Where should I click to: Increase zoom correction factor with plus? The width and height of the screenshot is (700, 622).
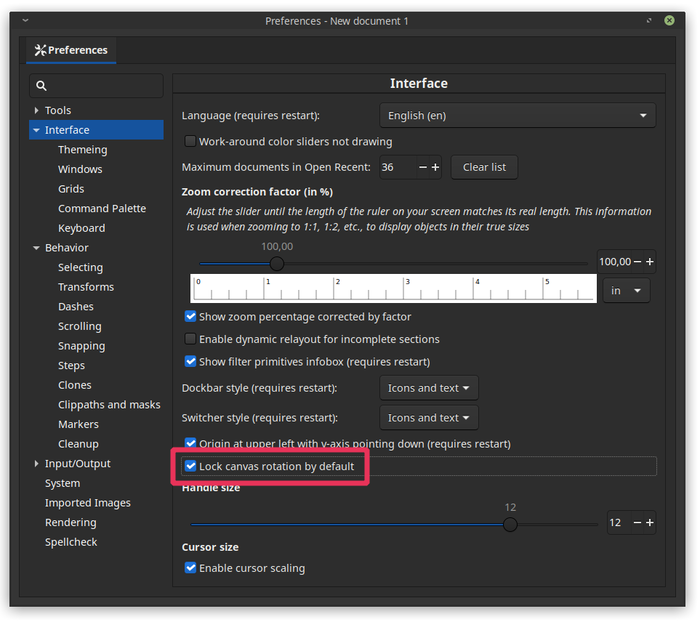(649, 262)
